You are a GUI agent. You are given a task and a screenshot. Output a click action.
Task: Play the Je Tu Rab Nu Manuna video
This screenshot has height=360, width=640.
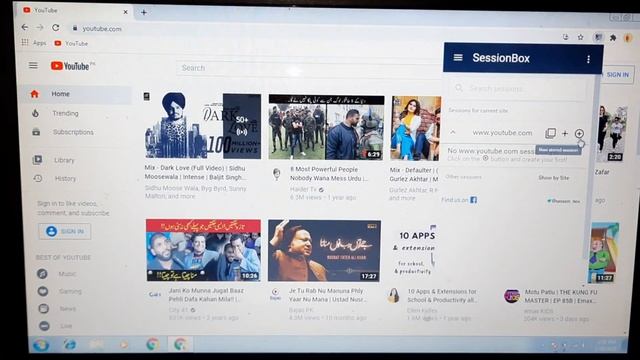tap(324, 251)
